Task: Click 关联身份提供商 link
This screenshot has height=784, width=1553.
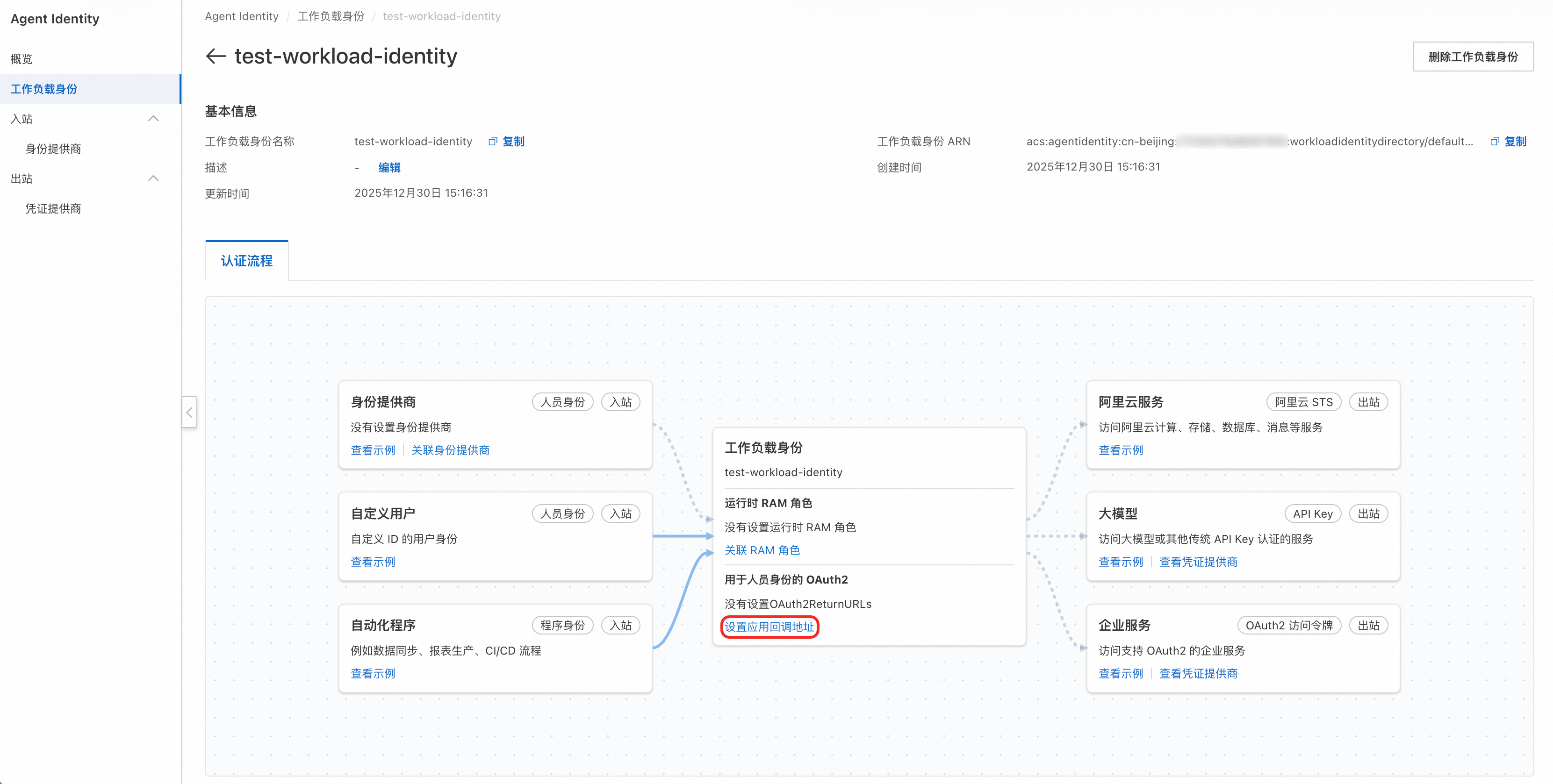Action: point(450,450)
